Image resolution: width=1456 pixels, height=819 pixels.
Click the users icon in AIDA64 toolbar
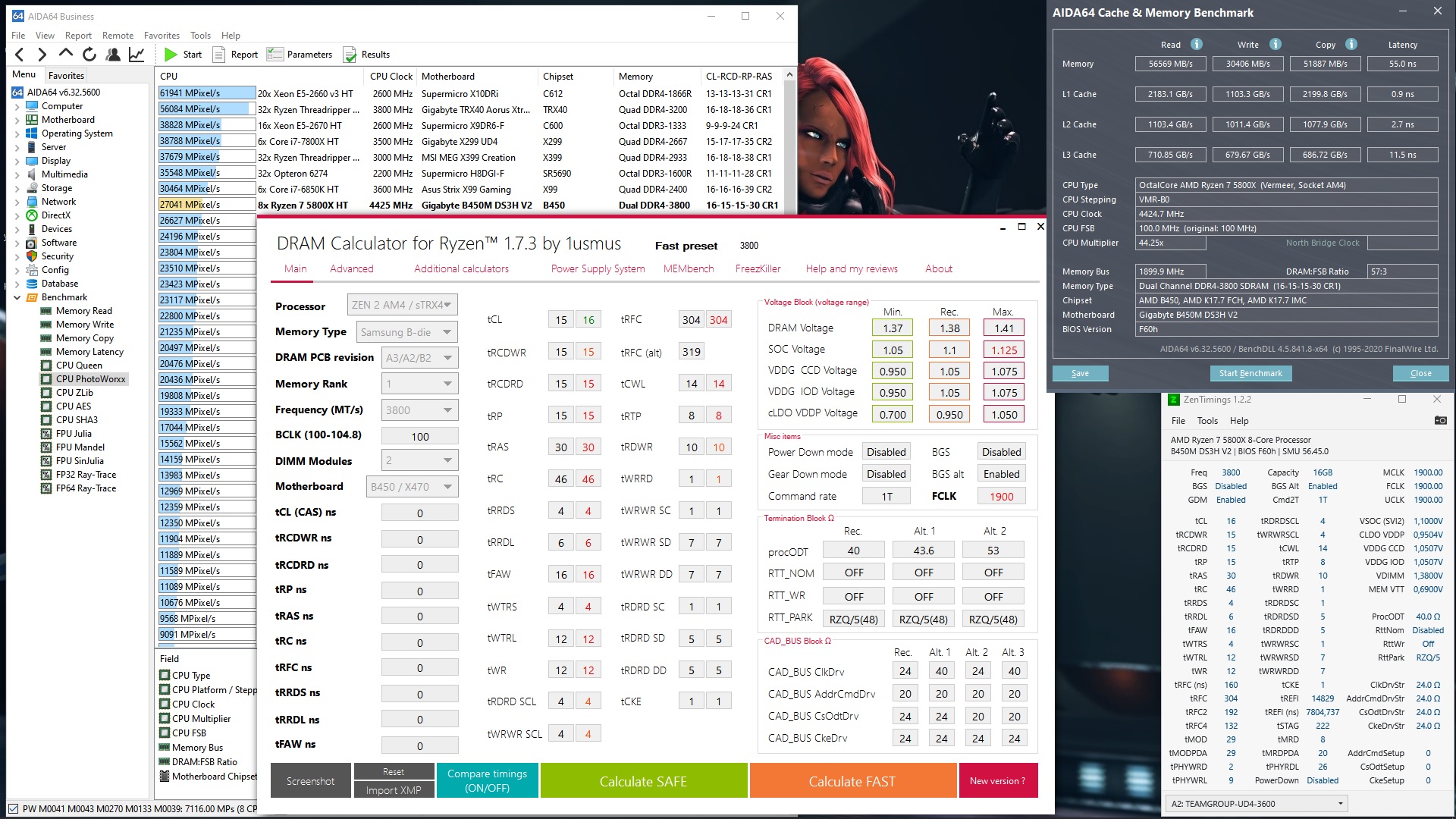[113, 55]
